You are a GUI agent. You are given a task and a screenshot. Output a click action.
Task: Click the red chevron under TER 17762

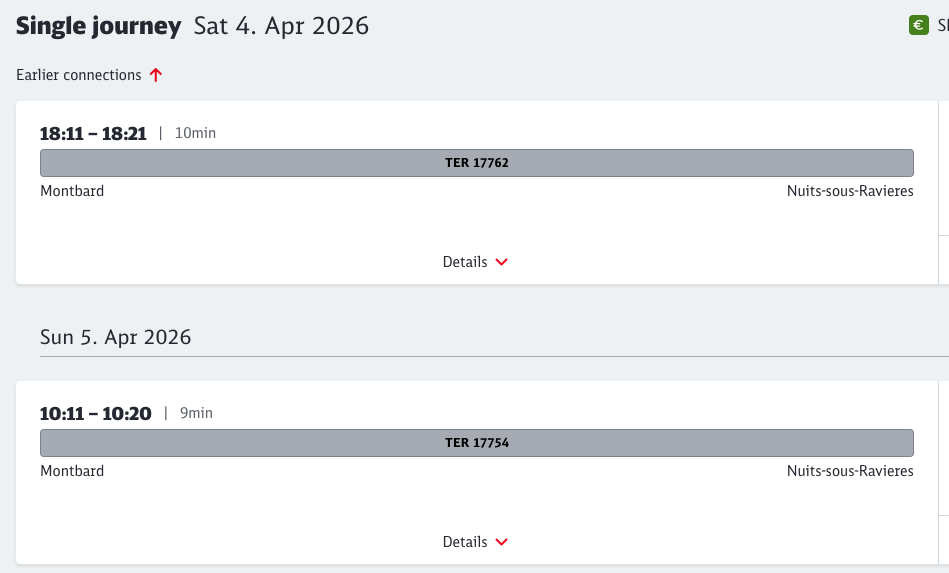click(502, 262)
